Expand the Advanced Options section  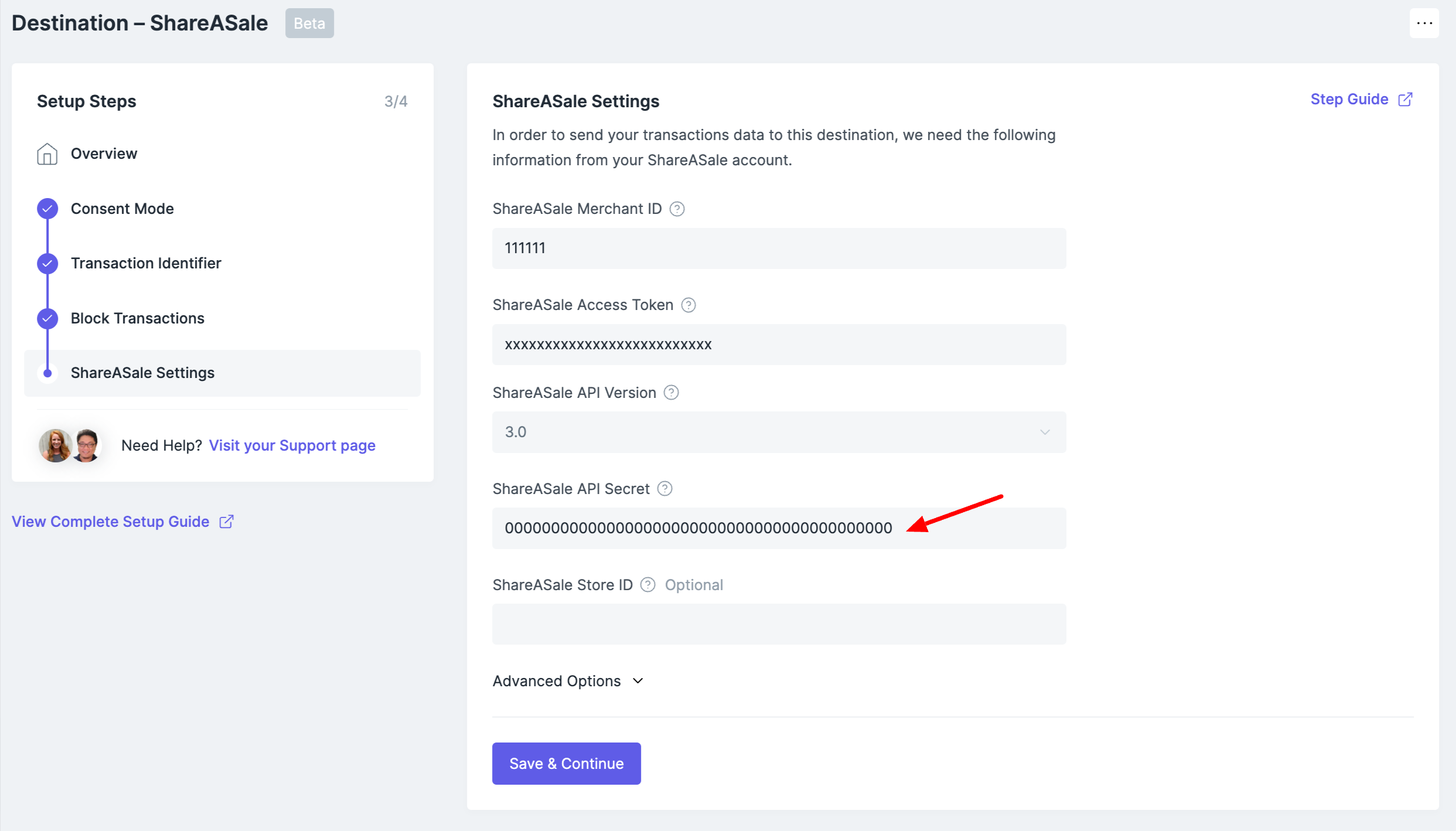tap(568, 681)
